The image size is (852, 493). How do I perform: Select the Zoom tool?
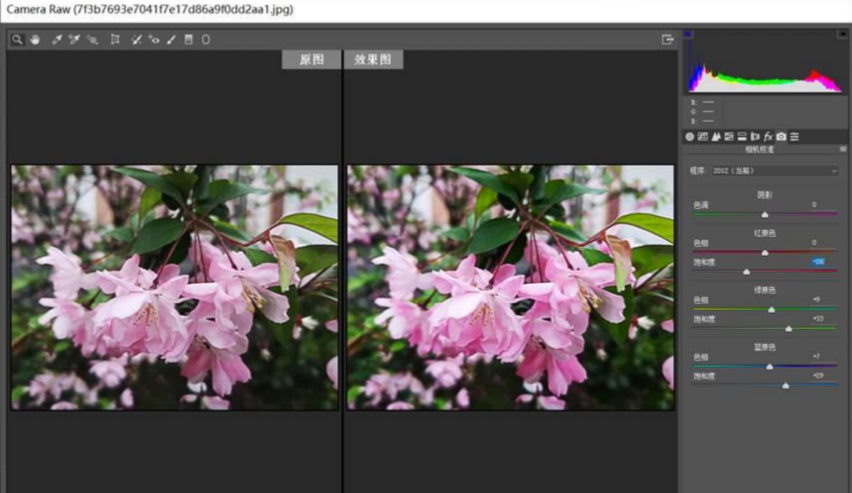(x=17, y=40)
